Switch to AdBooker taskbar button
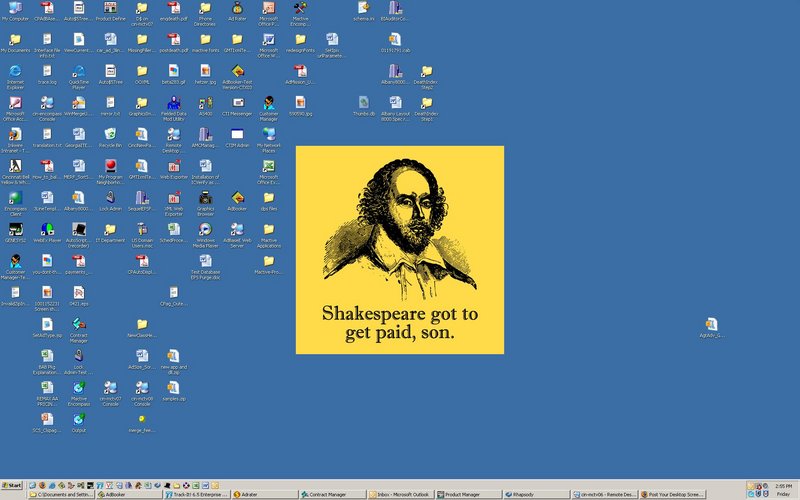Screen dimensions: 800x500 pyautogui.click(x=129, y=494)
